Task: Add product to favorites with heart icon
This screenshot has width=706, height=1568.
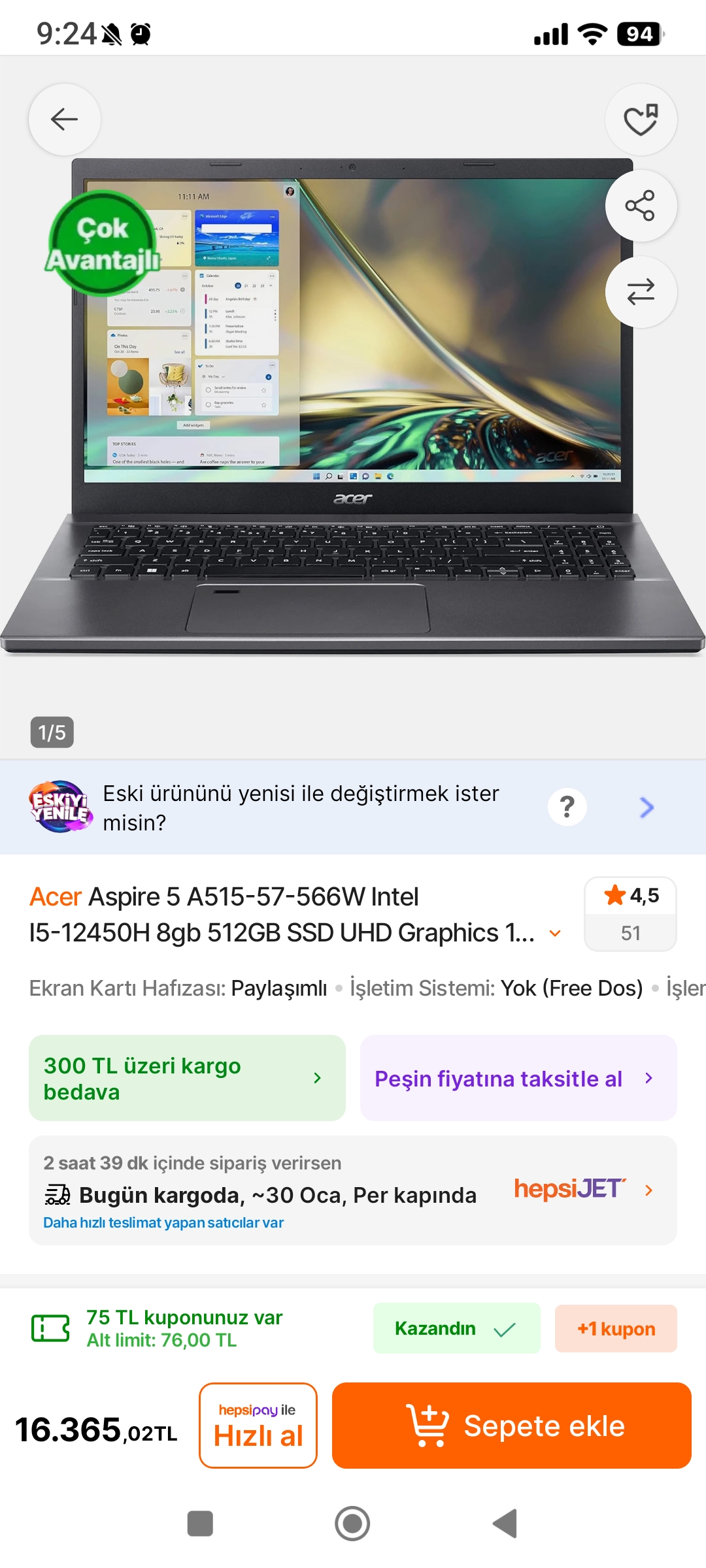Action: 641,120
